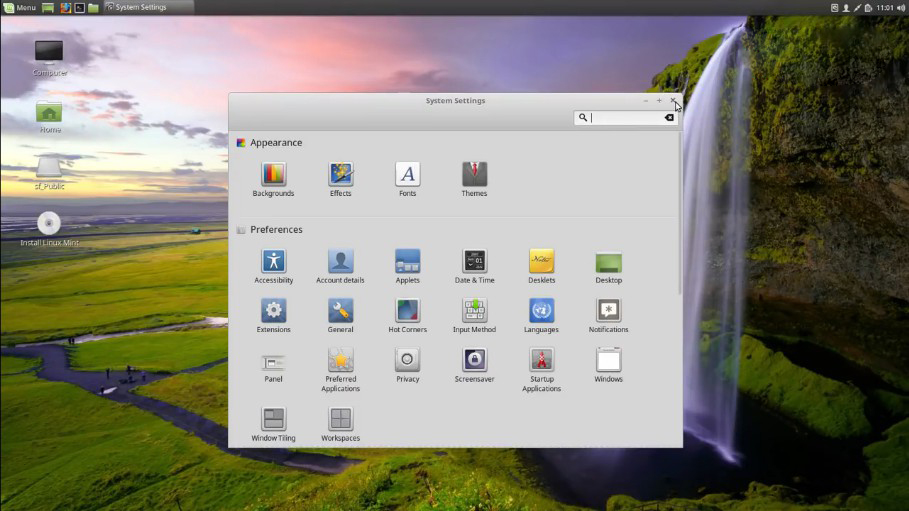Open the Privacy settings
Viewport: 909px width, 511px height.
point(408,365)
